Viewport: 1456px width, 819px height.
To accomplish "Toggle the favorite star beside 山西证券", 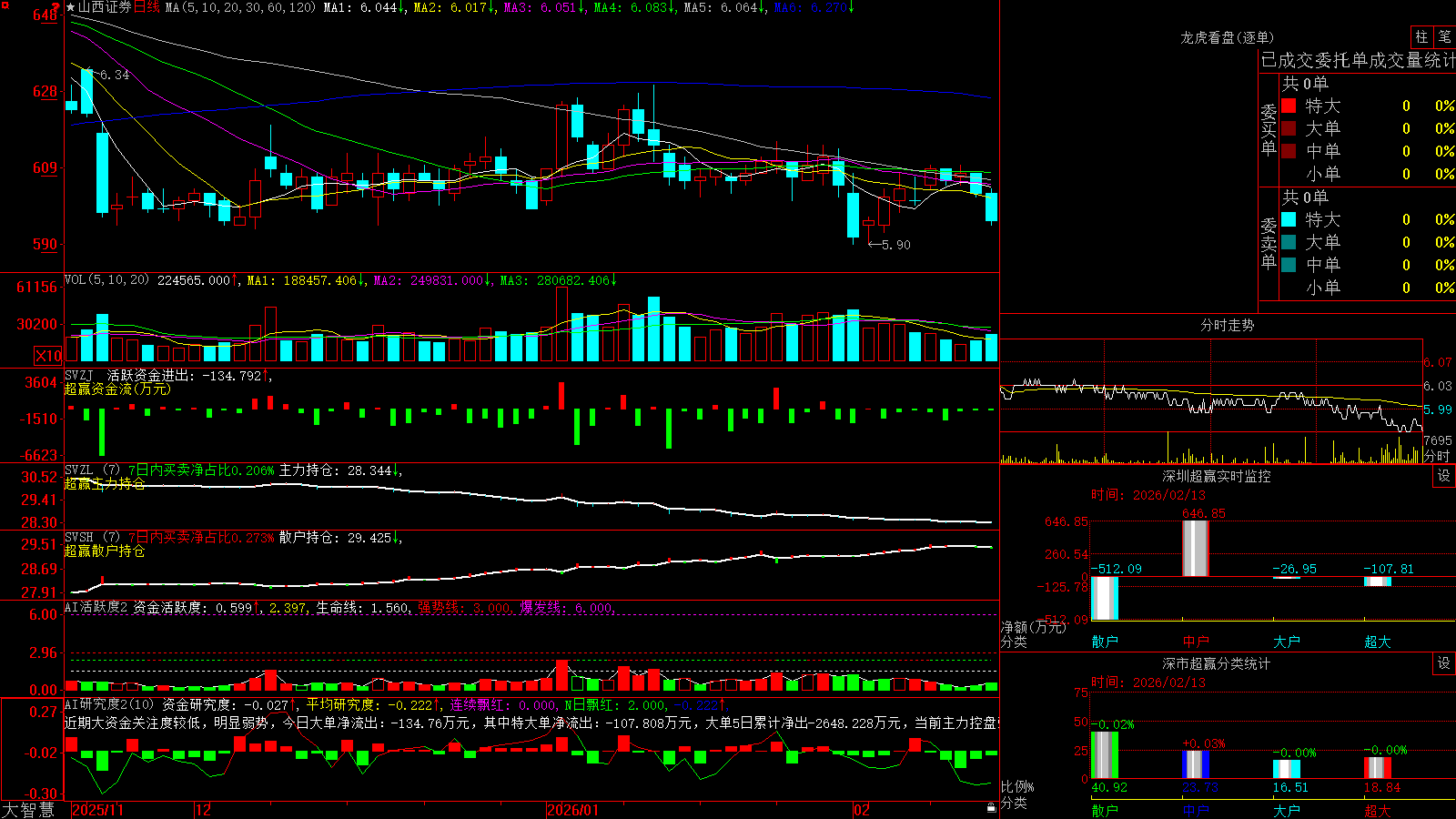I will (71, 7).
